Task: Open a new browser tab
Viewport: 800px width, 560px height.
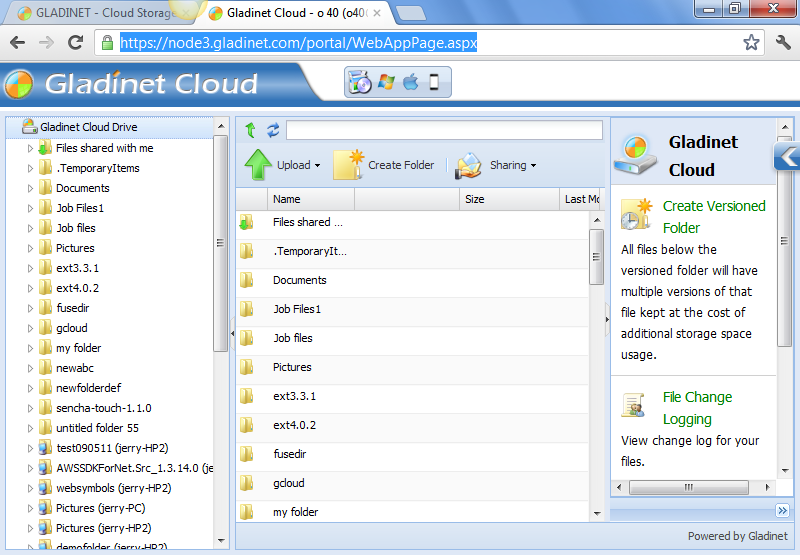Action: pos(411,13)
